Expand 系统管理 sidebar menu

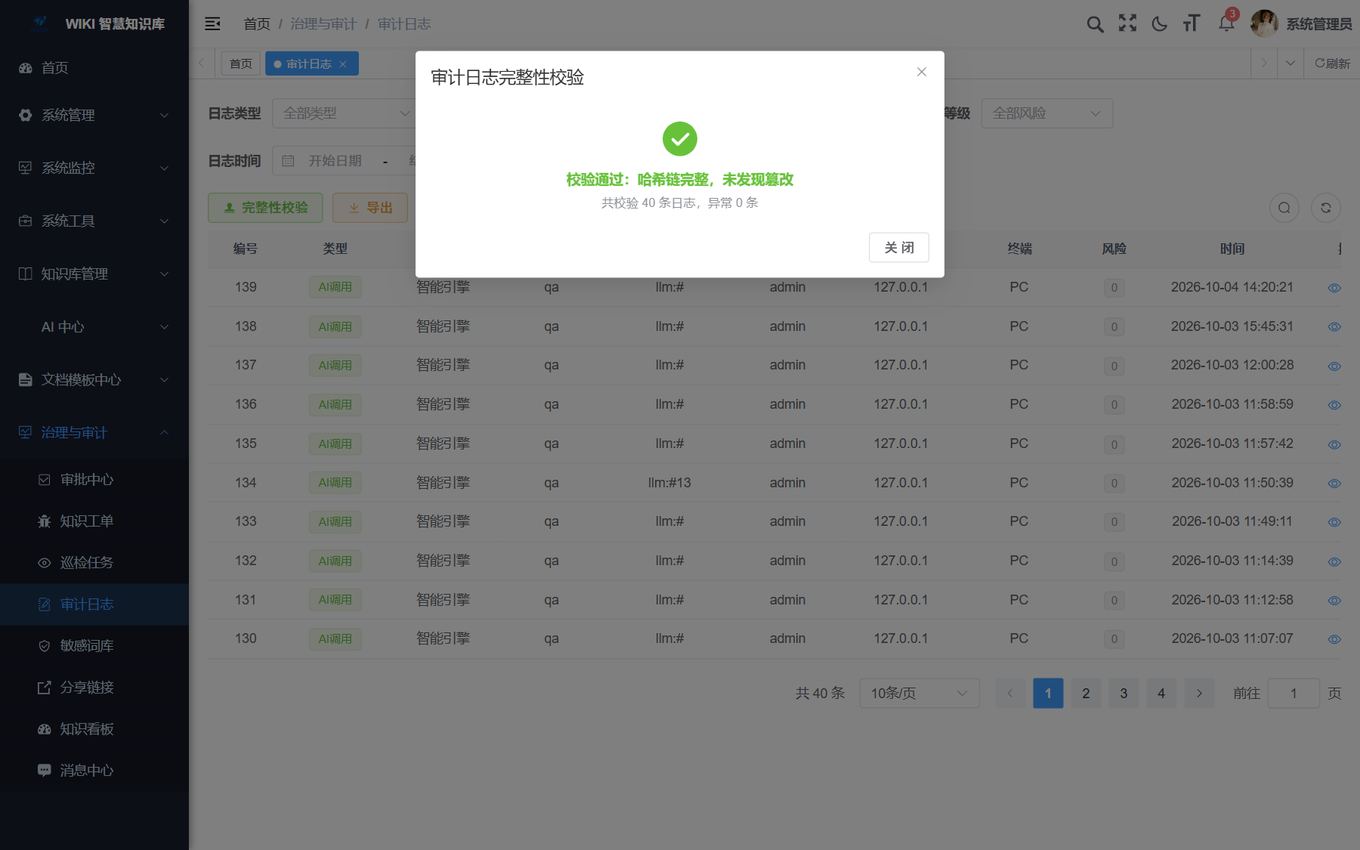pyautogui.click(x=94, y=115)
